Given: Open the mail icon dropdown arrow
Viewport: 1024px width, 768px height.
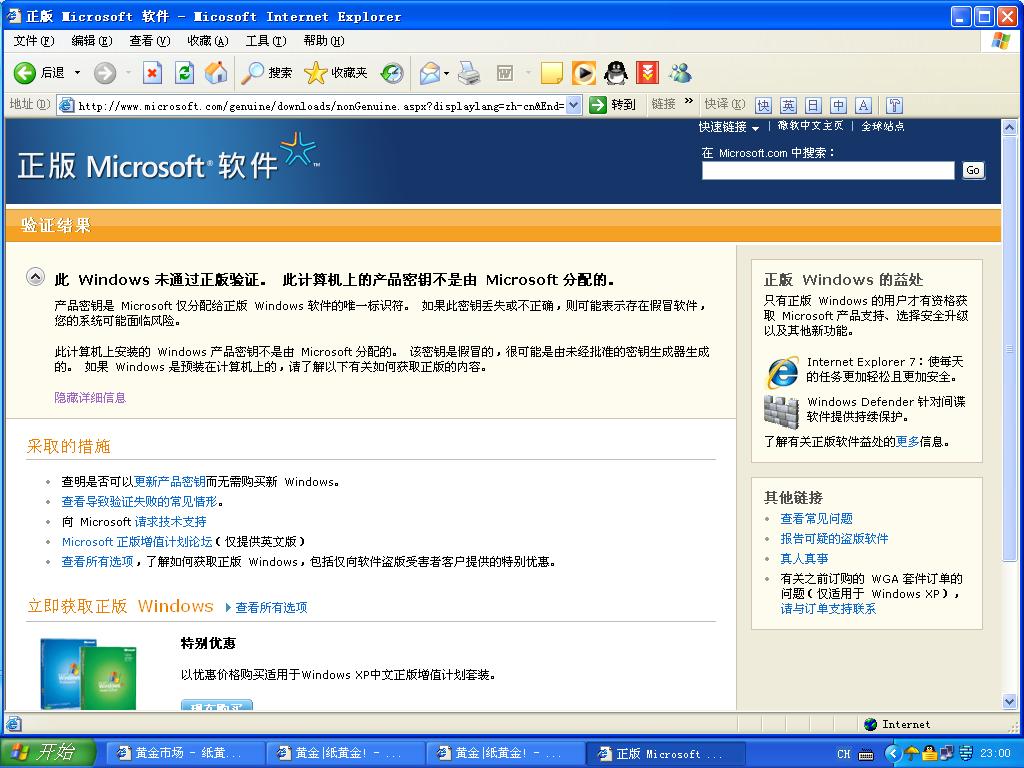Looking at the screenshot, I should click(447, 73).
